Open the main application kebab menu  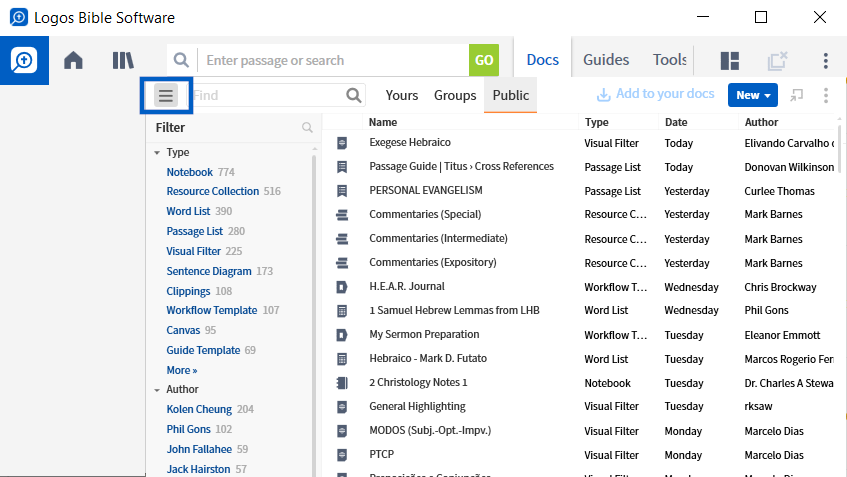[x=825, y=61]
